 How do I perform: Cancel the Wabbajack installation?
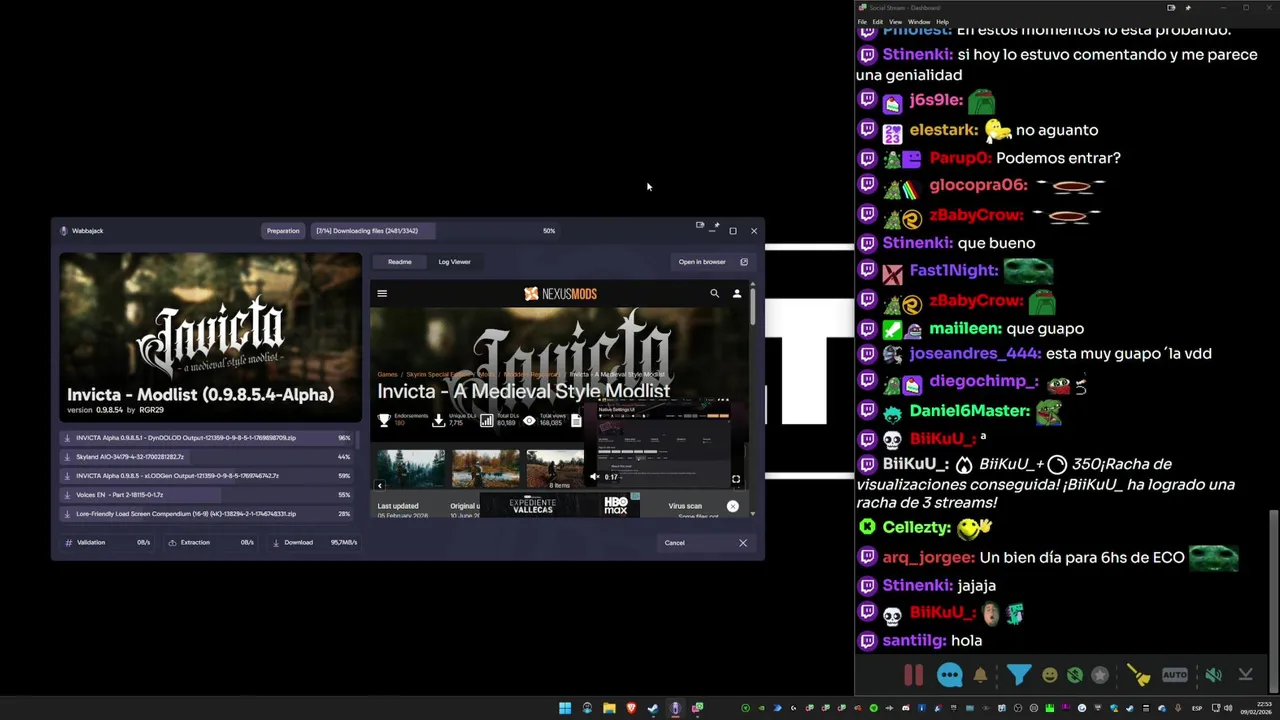[705, 543]
